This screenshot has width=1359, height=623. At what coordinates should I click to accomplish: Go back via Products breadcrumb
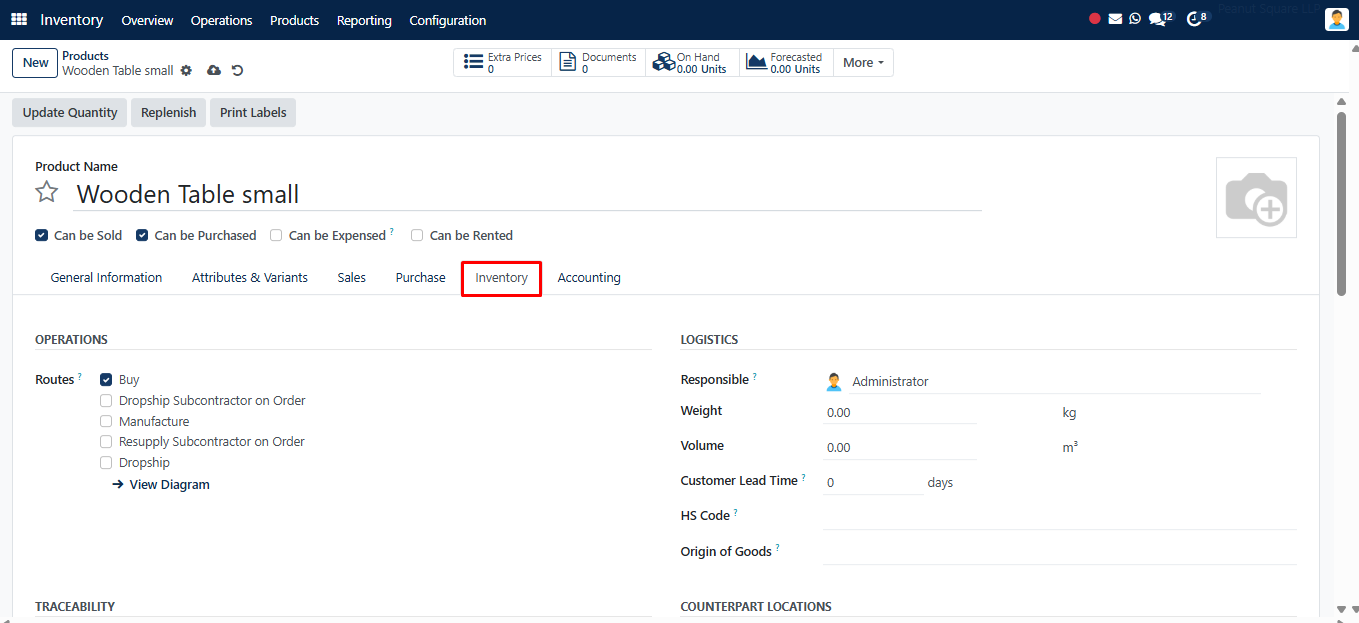tap(85, 56)
